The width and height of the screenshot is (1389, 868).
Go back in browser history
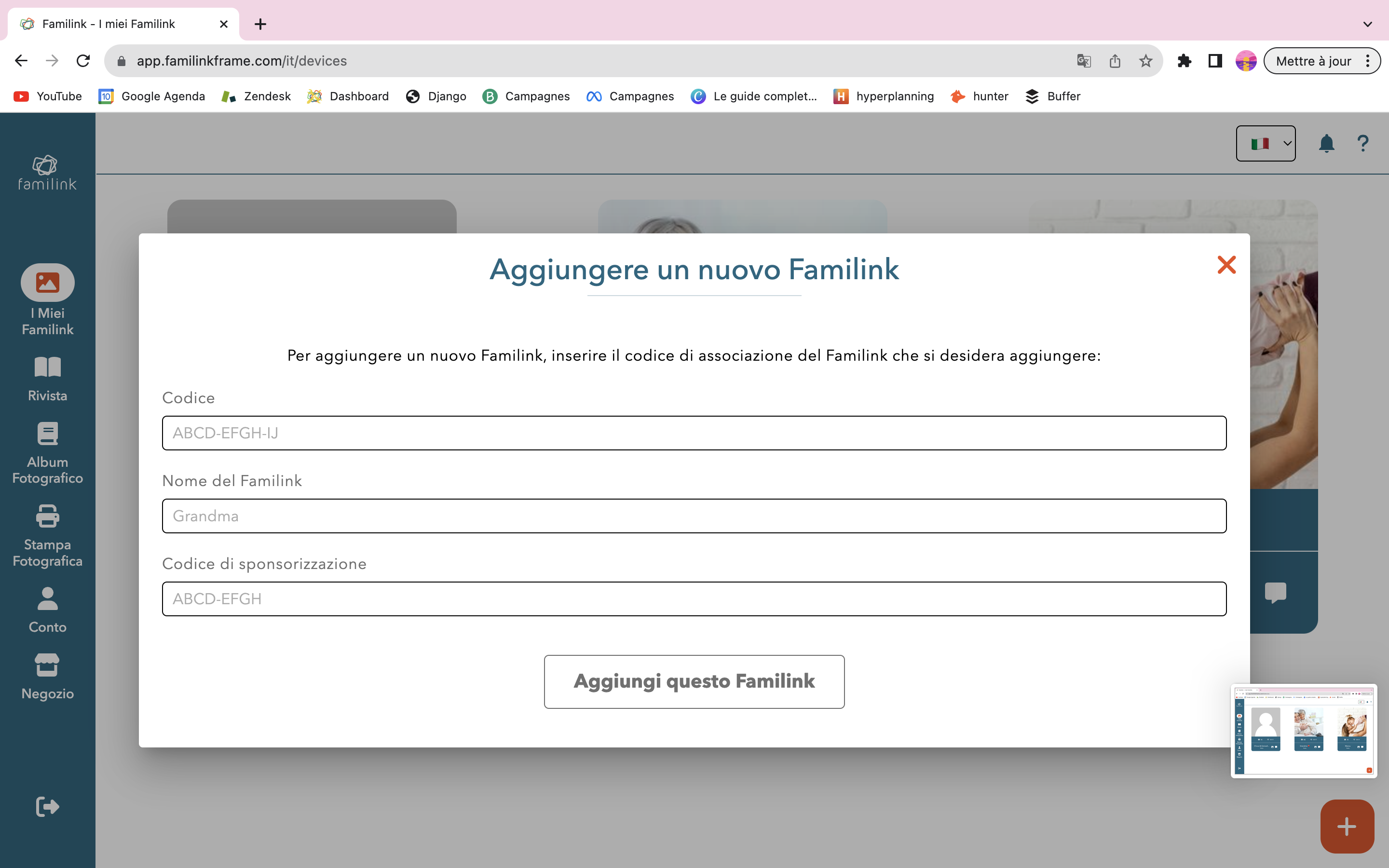coord(21,61)
